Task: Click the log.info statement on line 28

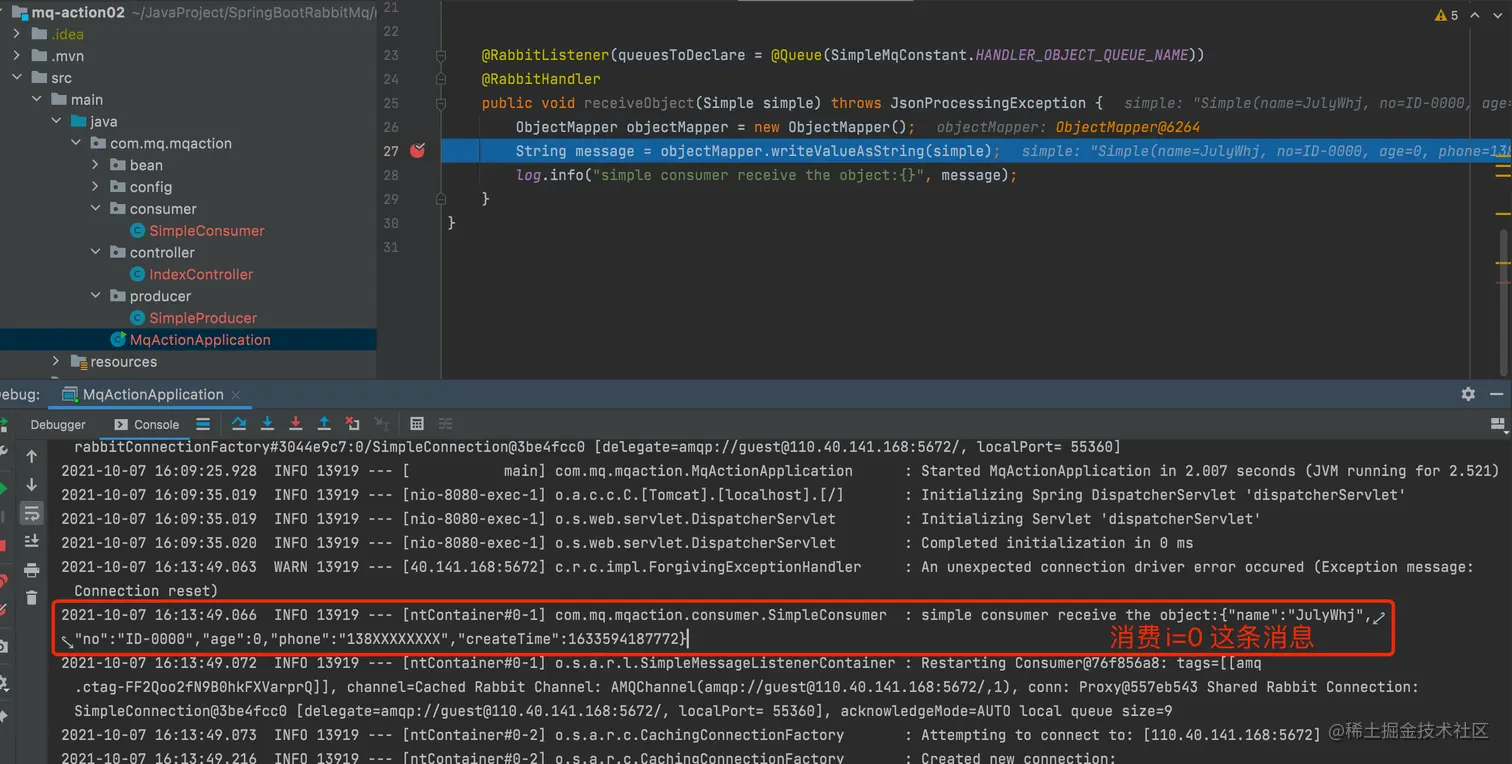Action: tap(766, 175)
